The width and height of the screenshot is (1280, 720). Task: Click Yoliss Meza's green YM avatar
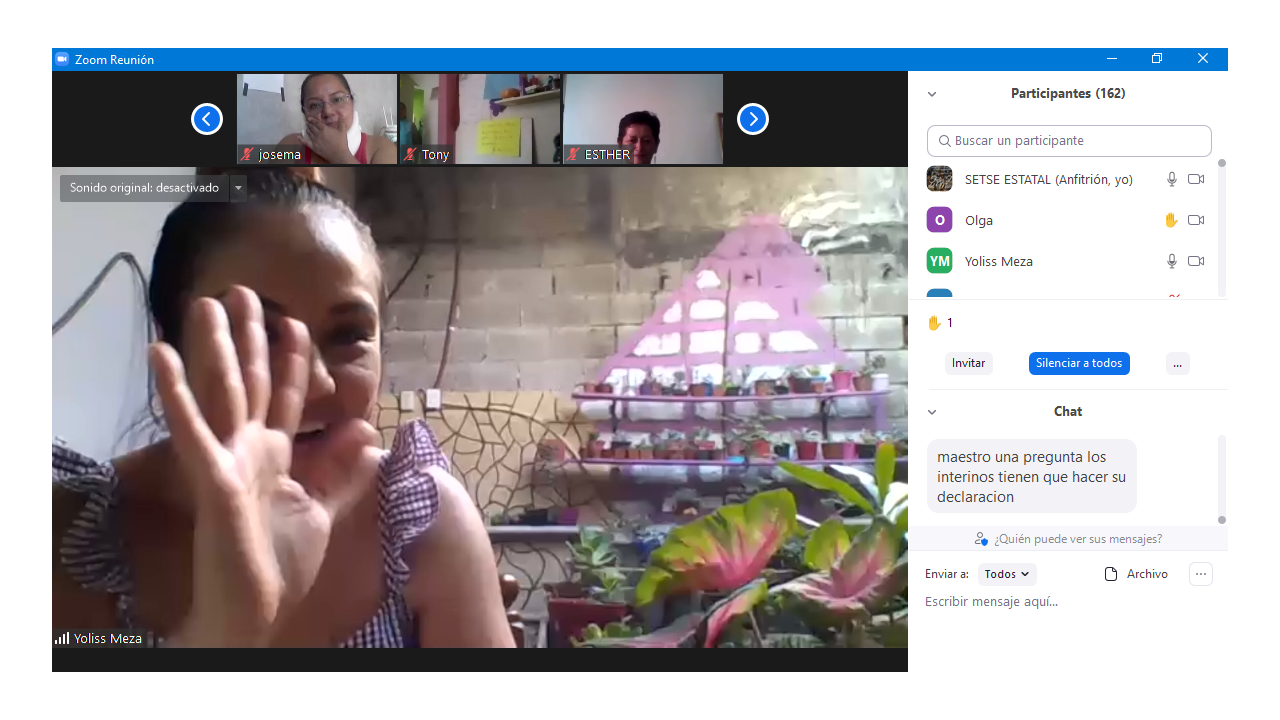click(x=939, y=261)
